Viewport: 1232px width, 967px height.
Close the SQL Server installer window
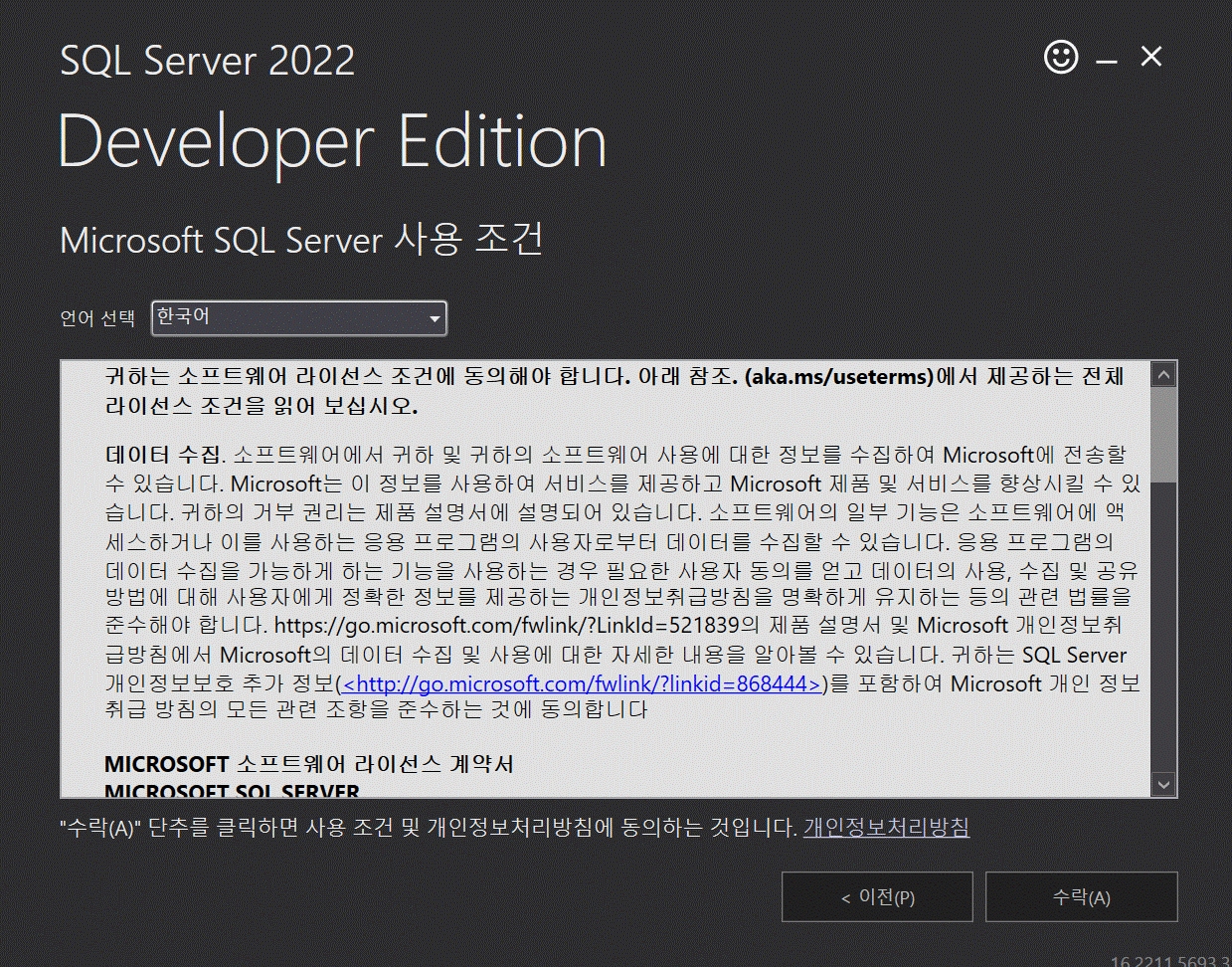[x=1151, y=57]
